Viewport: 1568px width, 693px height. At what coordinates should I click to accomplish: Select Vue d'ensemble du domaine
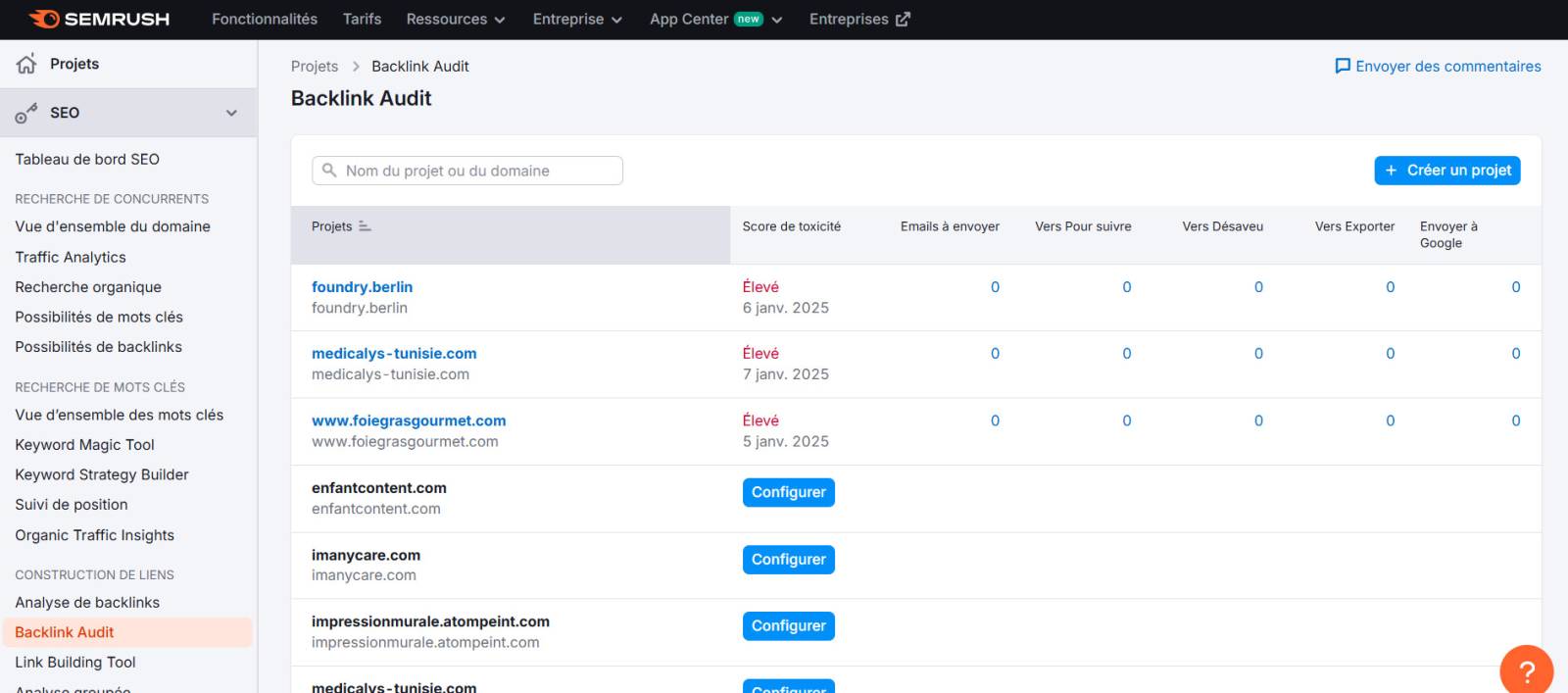(x=113, y=226)
